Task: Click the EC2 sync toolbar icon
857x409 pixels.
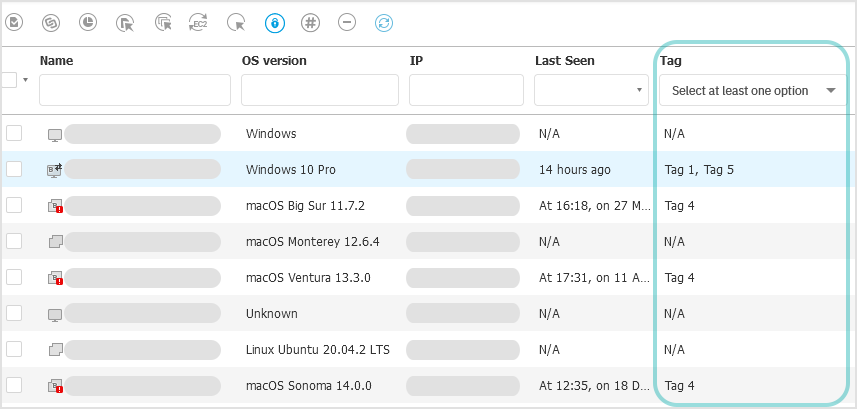Action: tap(198, 22)
